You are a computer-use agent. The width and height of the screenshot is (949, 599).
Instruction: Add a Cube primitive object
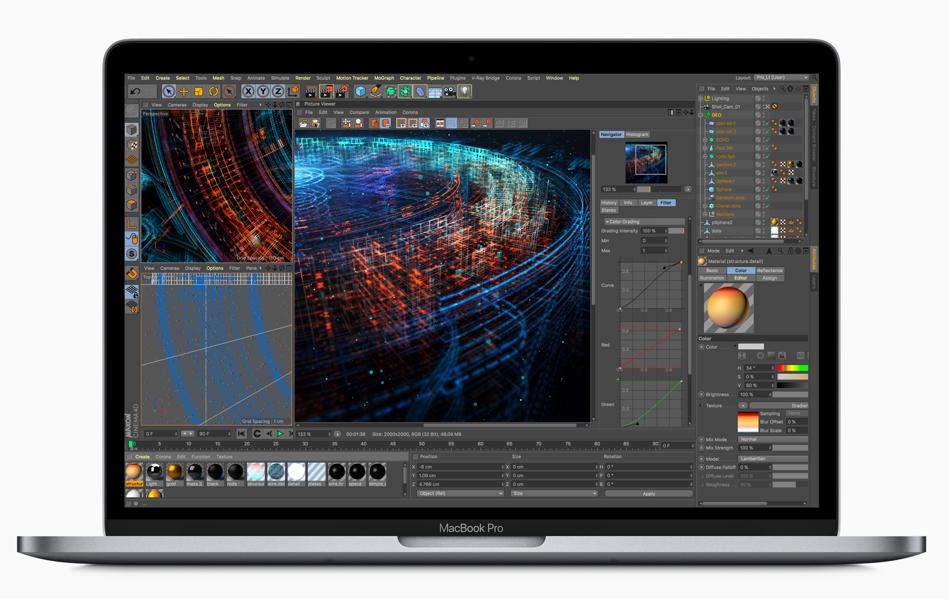361,91
